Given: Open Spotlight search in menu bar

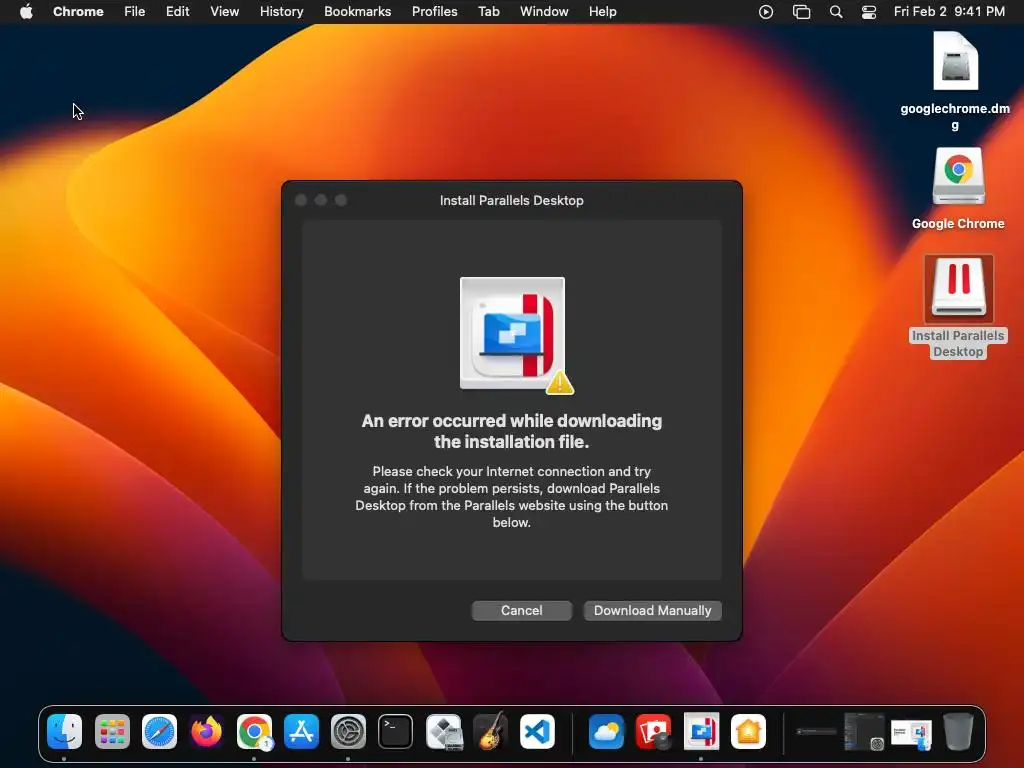Looking at the screenshot, I should (836, 12).
